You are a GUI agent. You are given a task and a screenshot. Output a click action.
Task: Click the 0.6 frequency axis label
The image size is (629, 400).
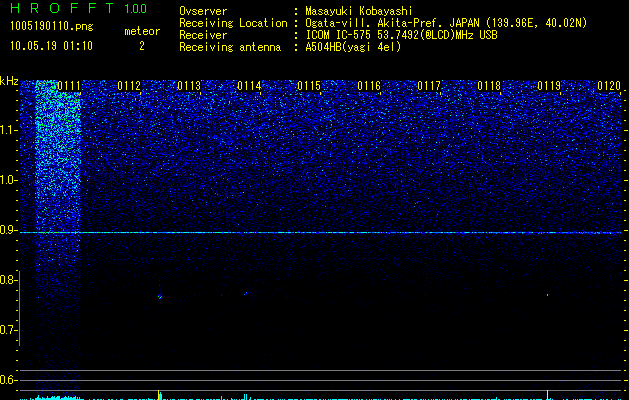8,380
